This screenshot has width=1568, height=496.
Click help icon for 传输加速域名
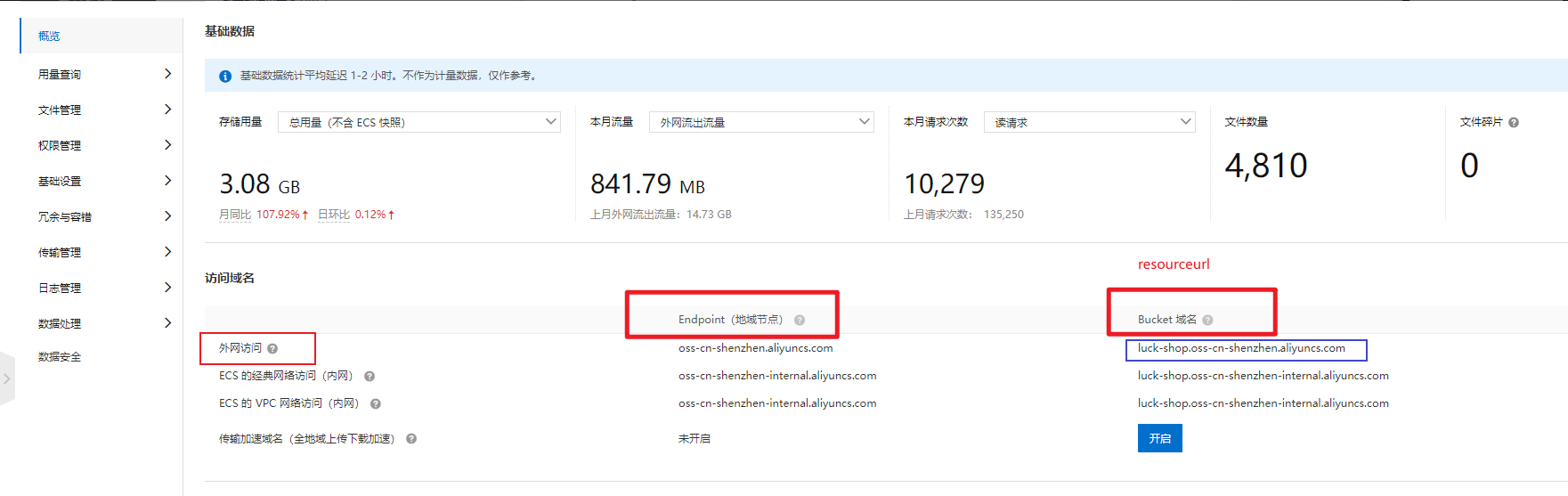tap(411, 439)
